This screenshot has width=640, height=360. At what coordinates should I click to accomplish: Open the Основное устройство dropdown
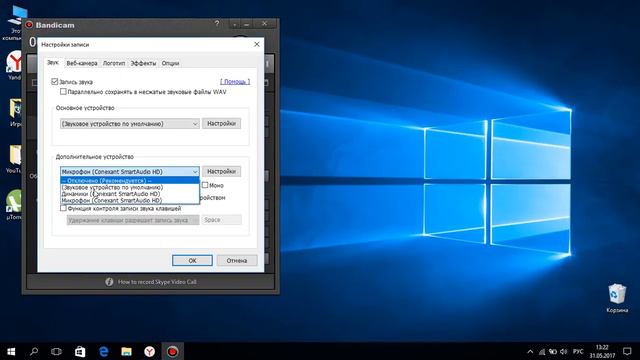click(130, 124)
